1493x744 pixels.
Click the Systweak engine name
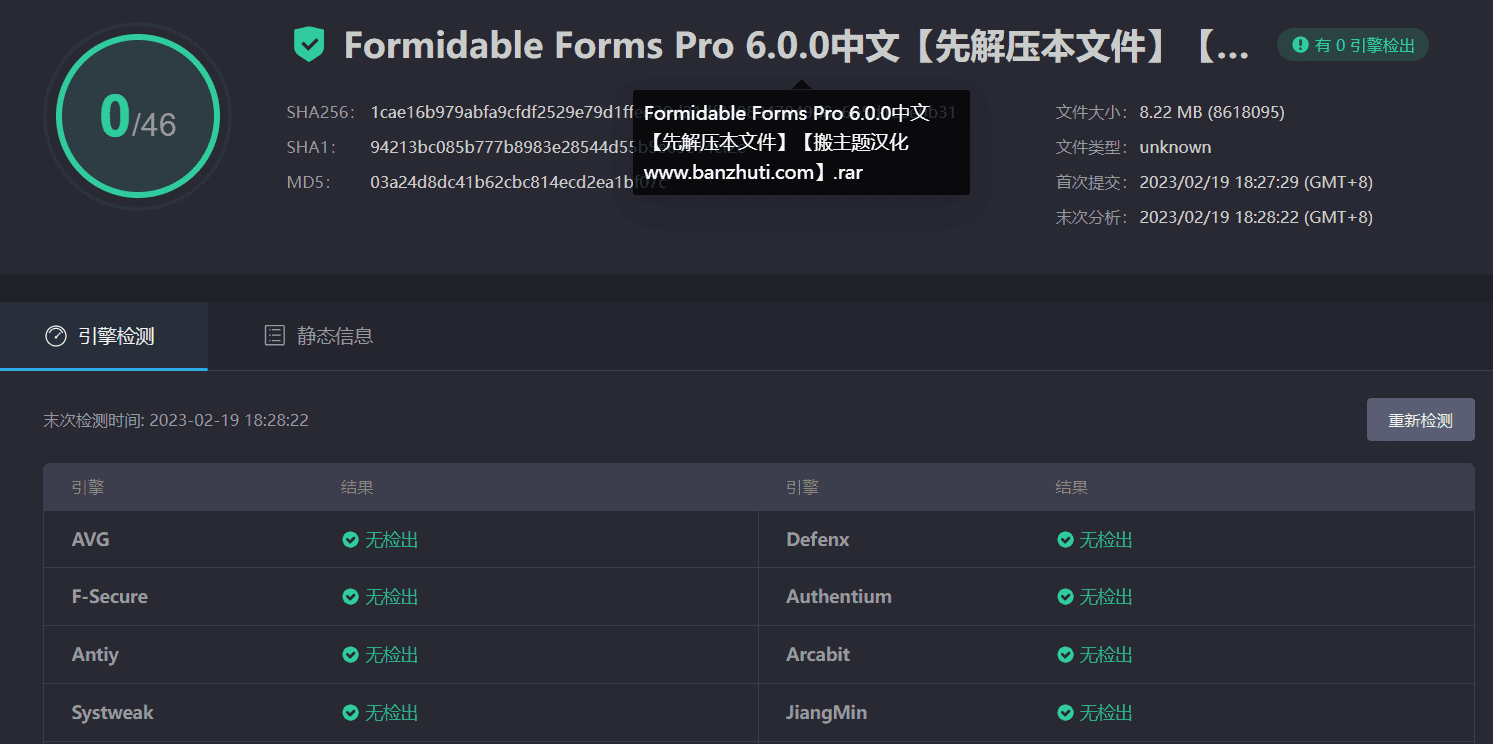click(x=113, y=713)
